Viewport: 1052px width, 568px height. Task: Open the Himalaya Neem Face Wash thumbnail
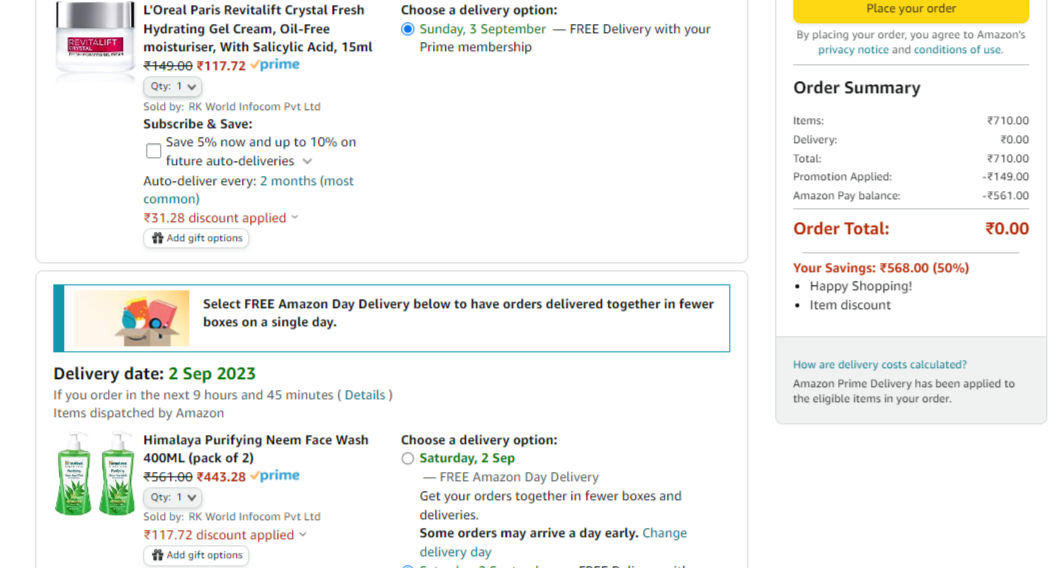(95, 473)
